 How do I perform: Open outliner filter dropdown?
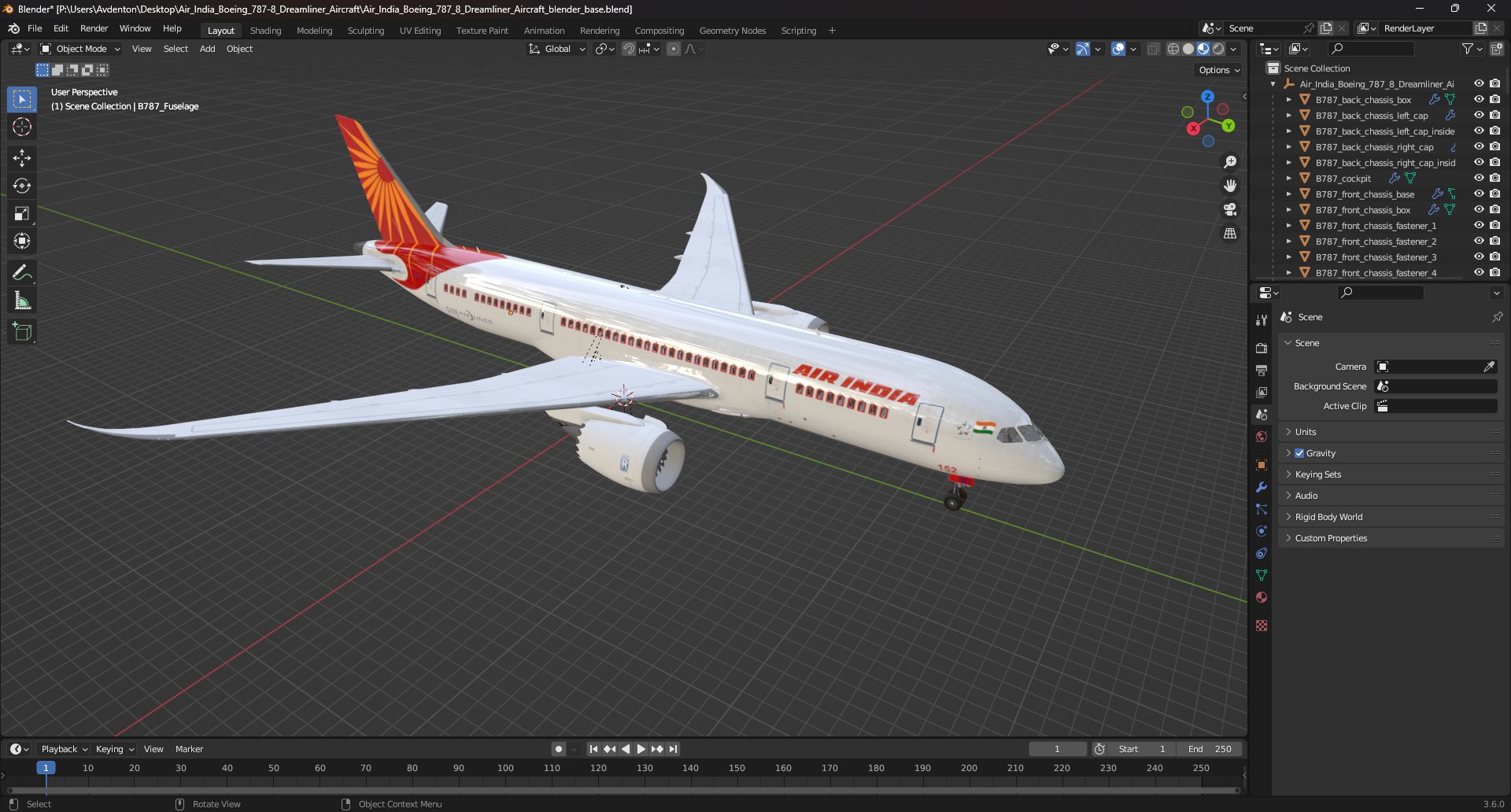(1472, 49)
